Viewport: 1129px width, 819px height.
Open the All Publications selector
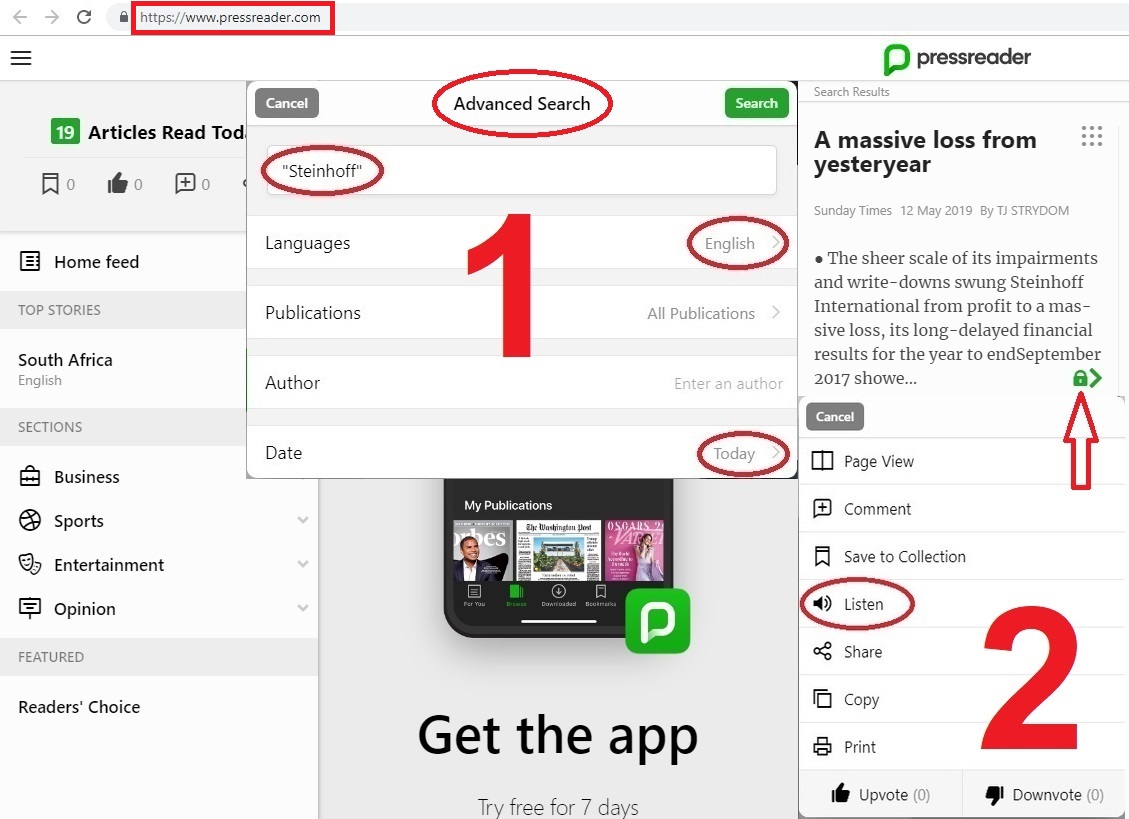pos(713,313)
